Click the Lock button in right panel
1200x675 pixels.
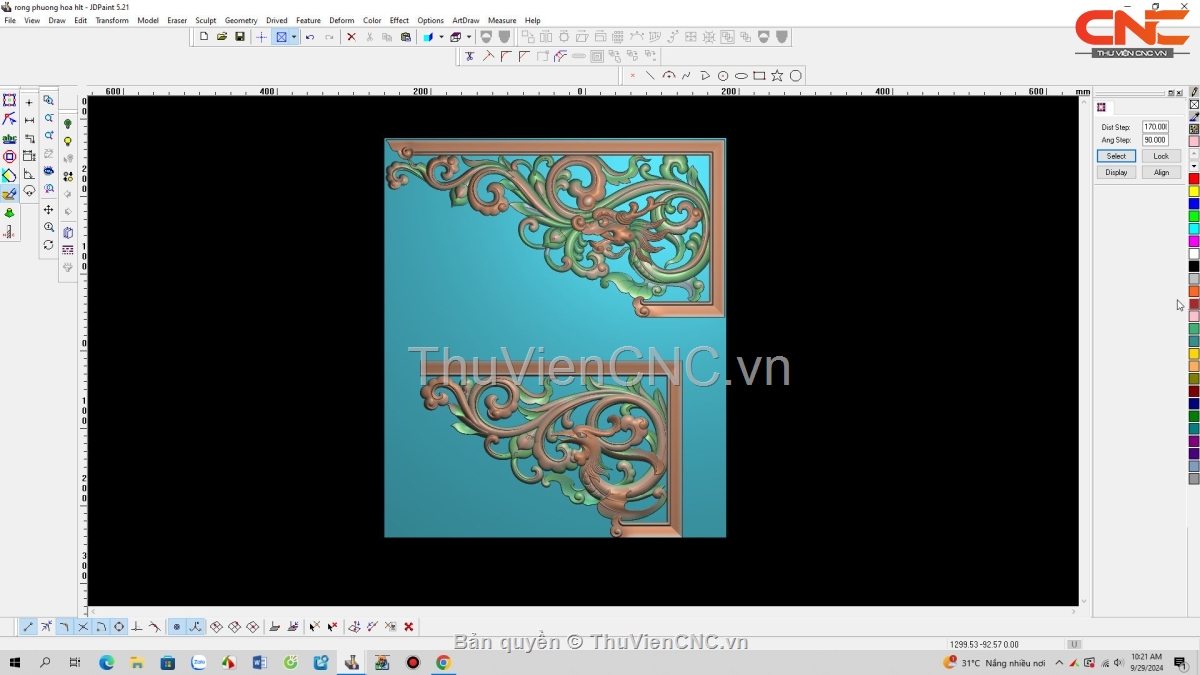pos(1161,156)
